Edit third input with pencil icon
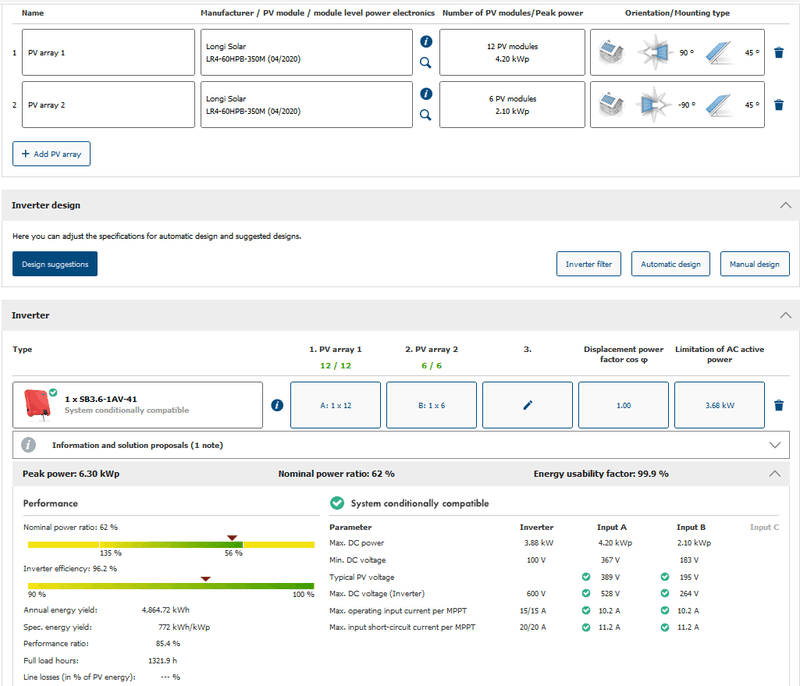Screen dimensions: 800x686 [526, 405]
